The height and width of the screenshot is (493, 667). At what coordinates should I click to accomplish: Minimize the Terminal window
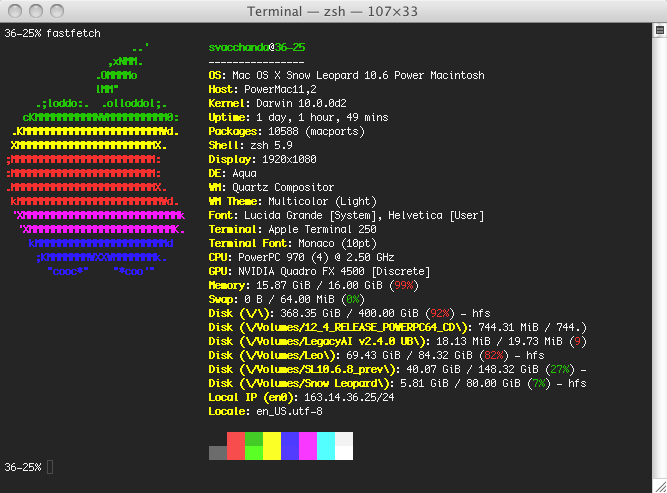point(36,11)
